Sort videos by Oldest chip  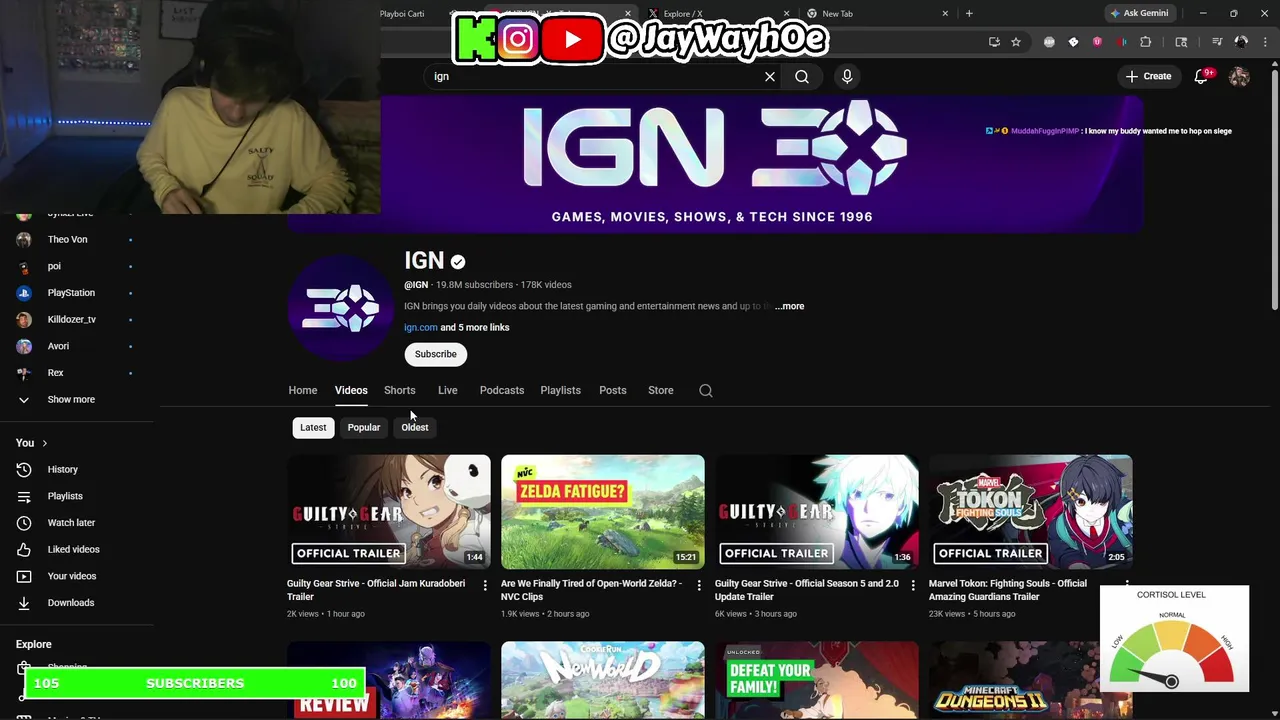coord(415,427)
